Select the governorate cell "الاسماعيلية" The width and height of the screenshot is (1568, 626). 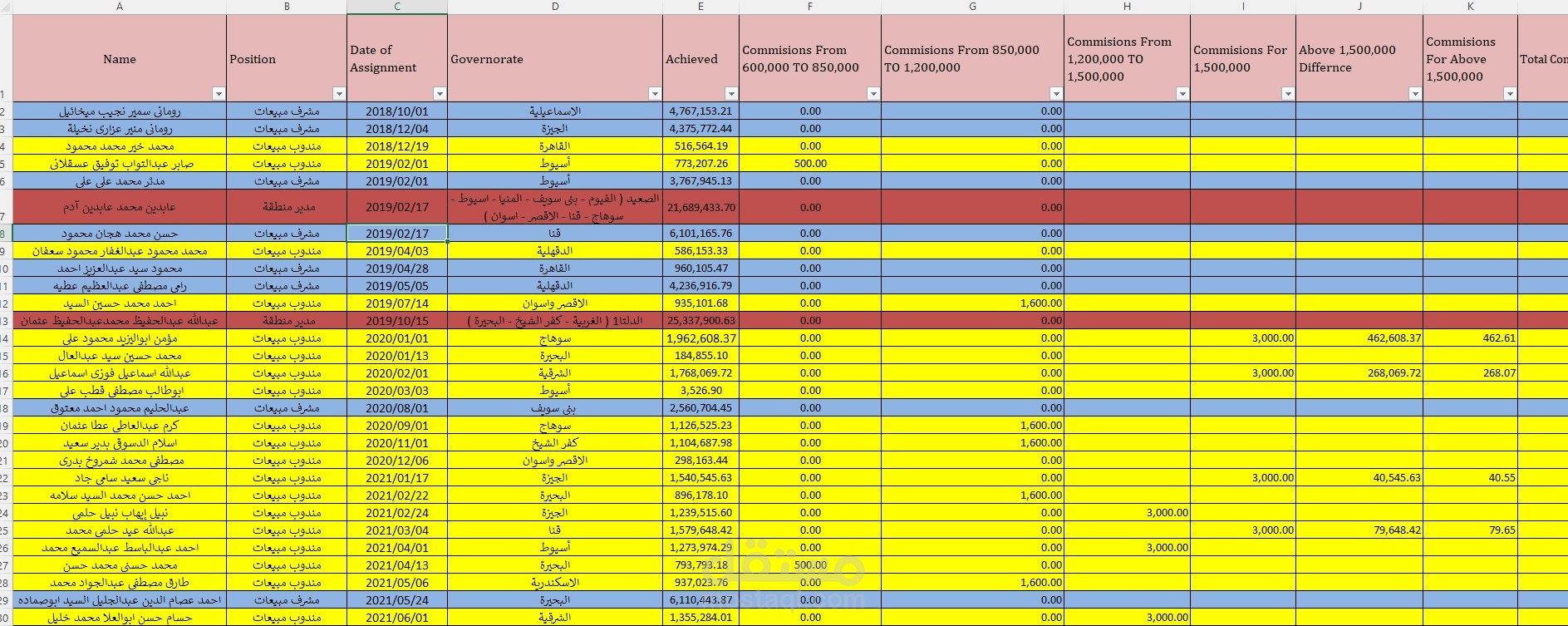point(555,111)
